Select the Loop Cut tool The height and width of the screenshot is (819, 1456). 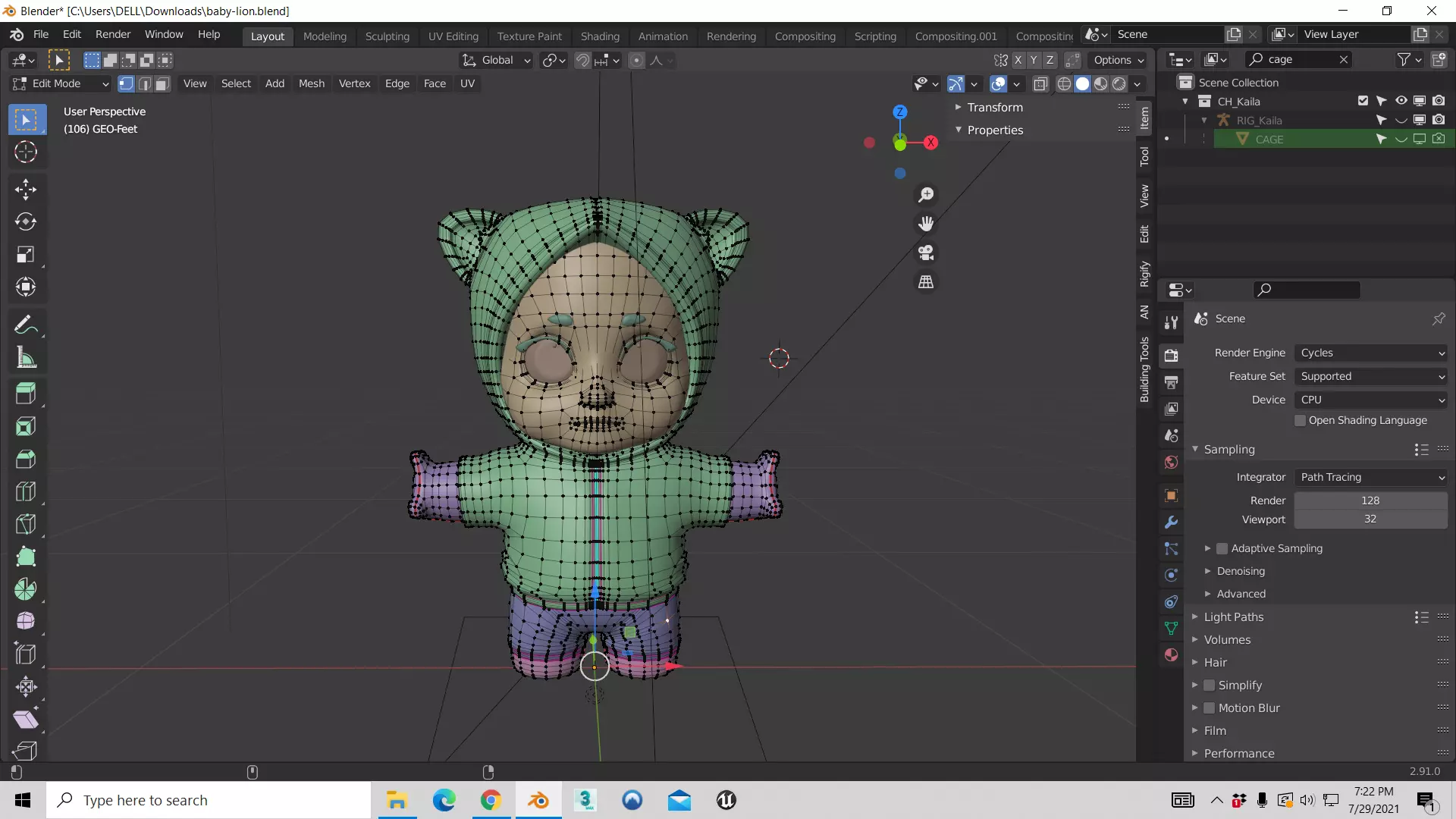[26, 491]
